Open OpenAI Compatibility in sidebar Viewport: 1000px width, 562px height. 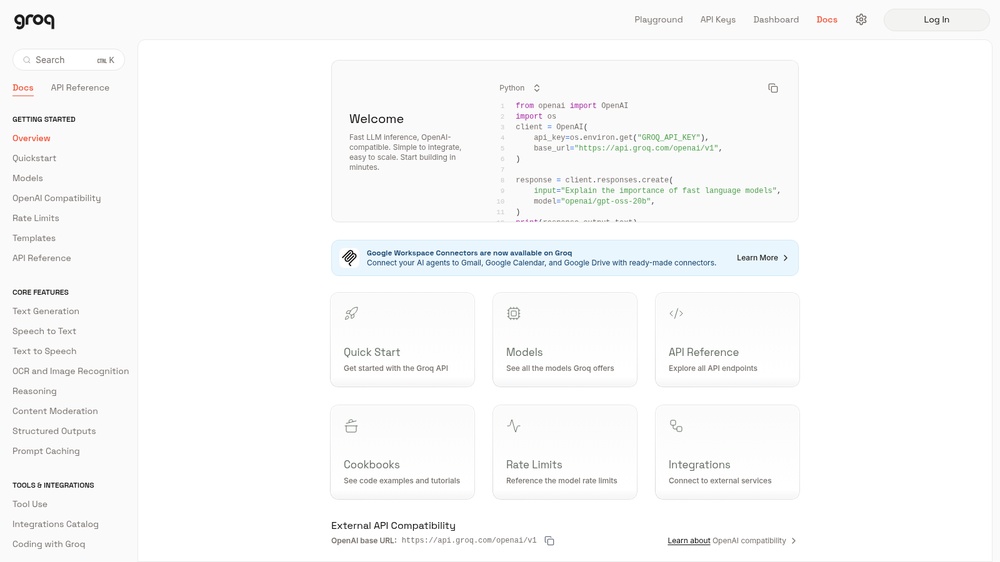57,198
